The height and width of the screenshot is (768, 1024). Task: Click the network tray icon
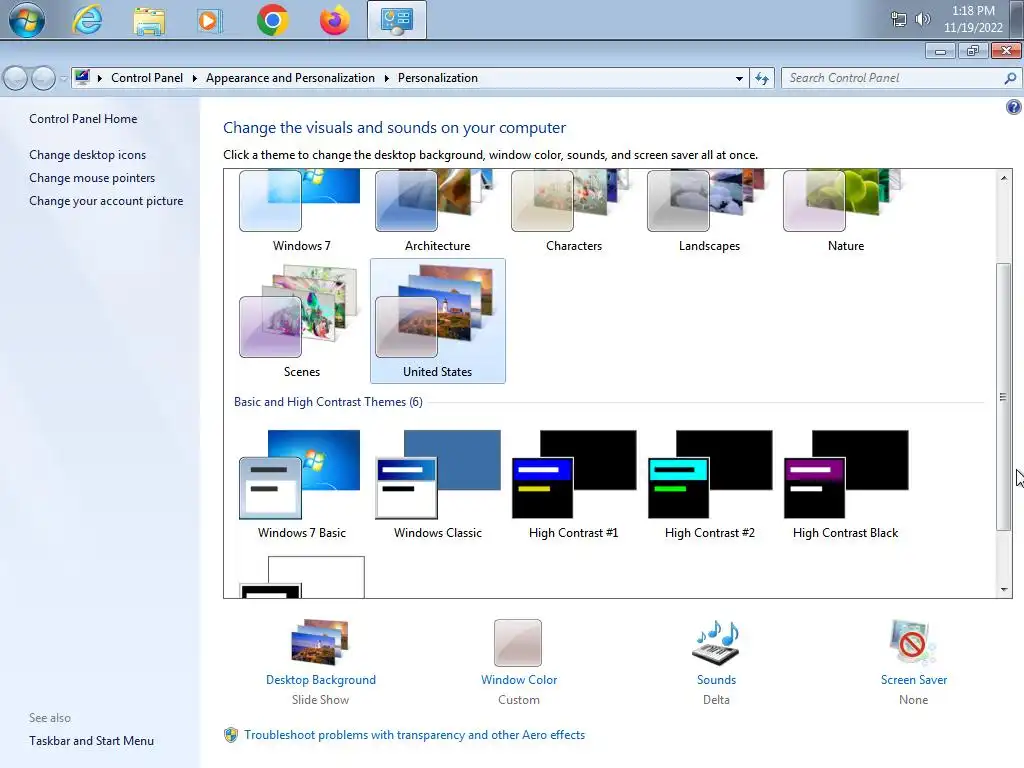899,20
